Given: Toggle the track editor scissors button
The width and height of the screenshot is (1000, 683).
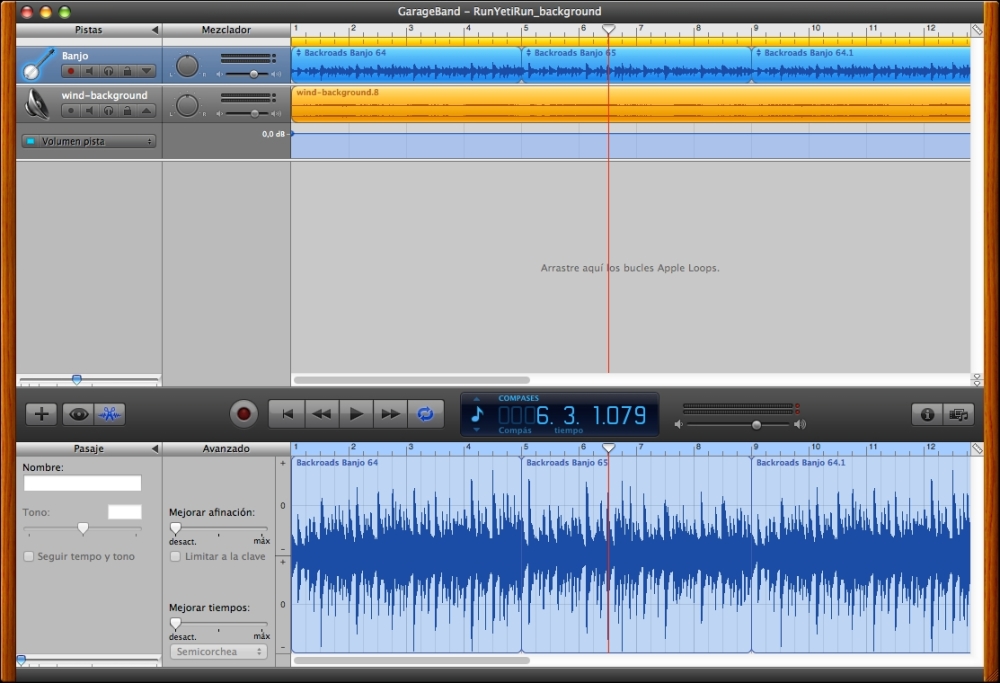Looking at the screenshot, I should pyautogui.click(x=110, y=415).
